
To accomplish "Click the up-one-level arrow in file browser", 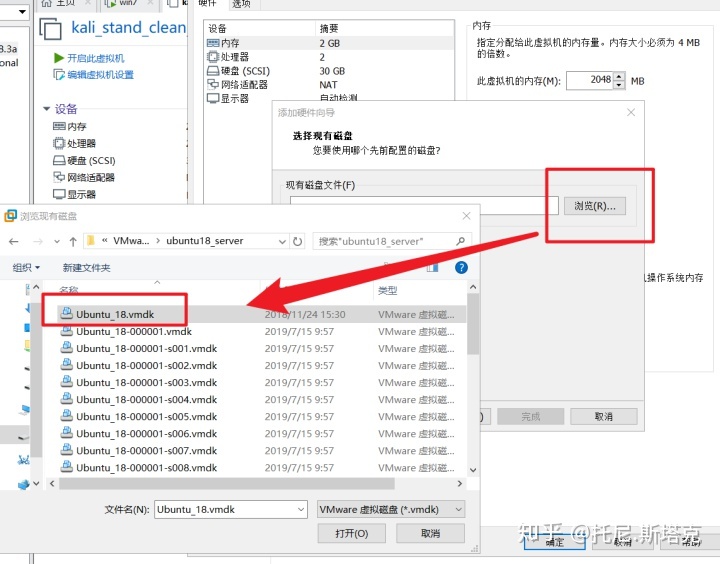I will pyautogui.click(x=73, y=242).
